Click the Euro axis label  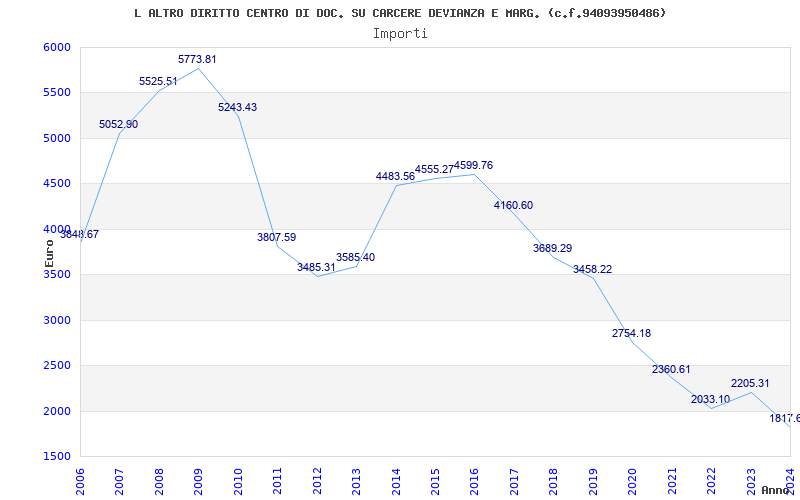49,253
